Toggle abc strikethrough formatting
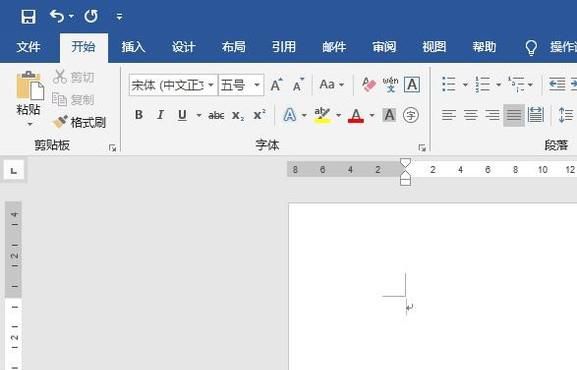This screenshot has height=370, width=577. (x=216, y=115)
